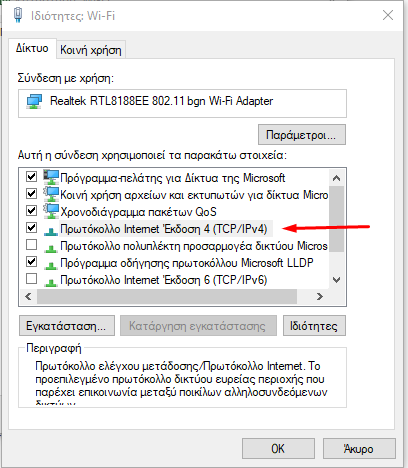Click the icon of Πρόγραμμα-πελάτης για Δίκτυα της Microsoft
This screenshot has height=468, width=408.
[51, 177]
